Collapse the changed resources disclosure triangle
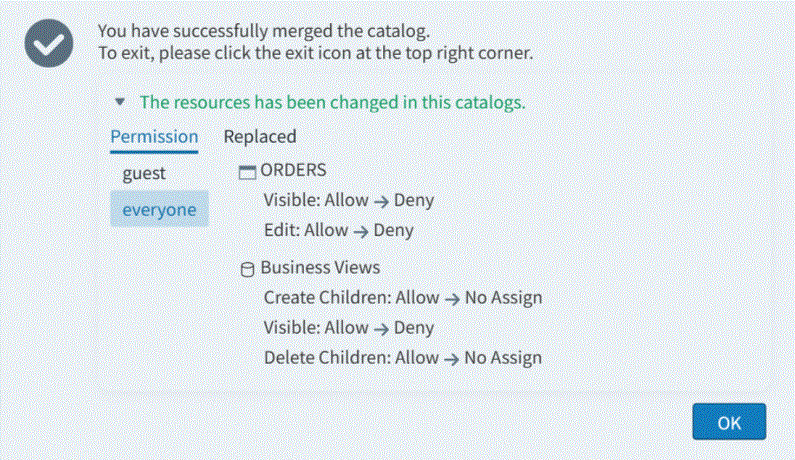 tap(120, 102)
